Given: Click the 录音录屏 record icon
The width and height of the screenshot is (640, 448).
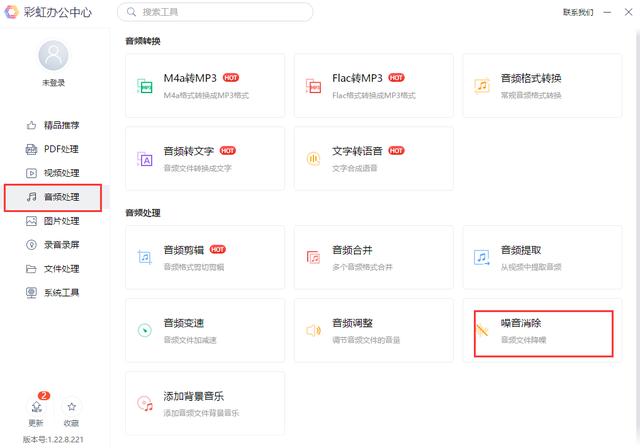Looking at the screenshot, I should click(x=31, y=245).
